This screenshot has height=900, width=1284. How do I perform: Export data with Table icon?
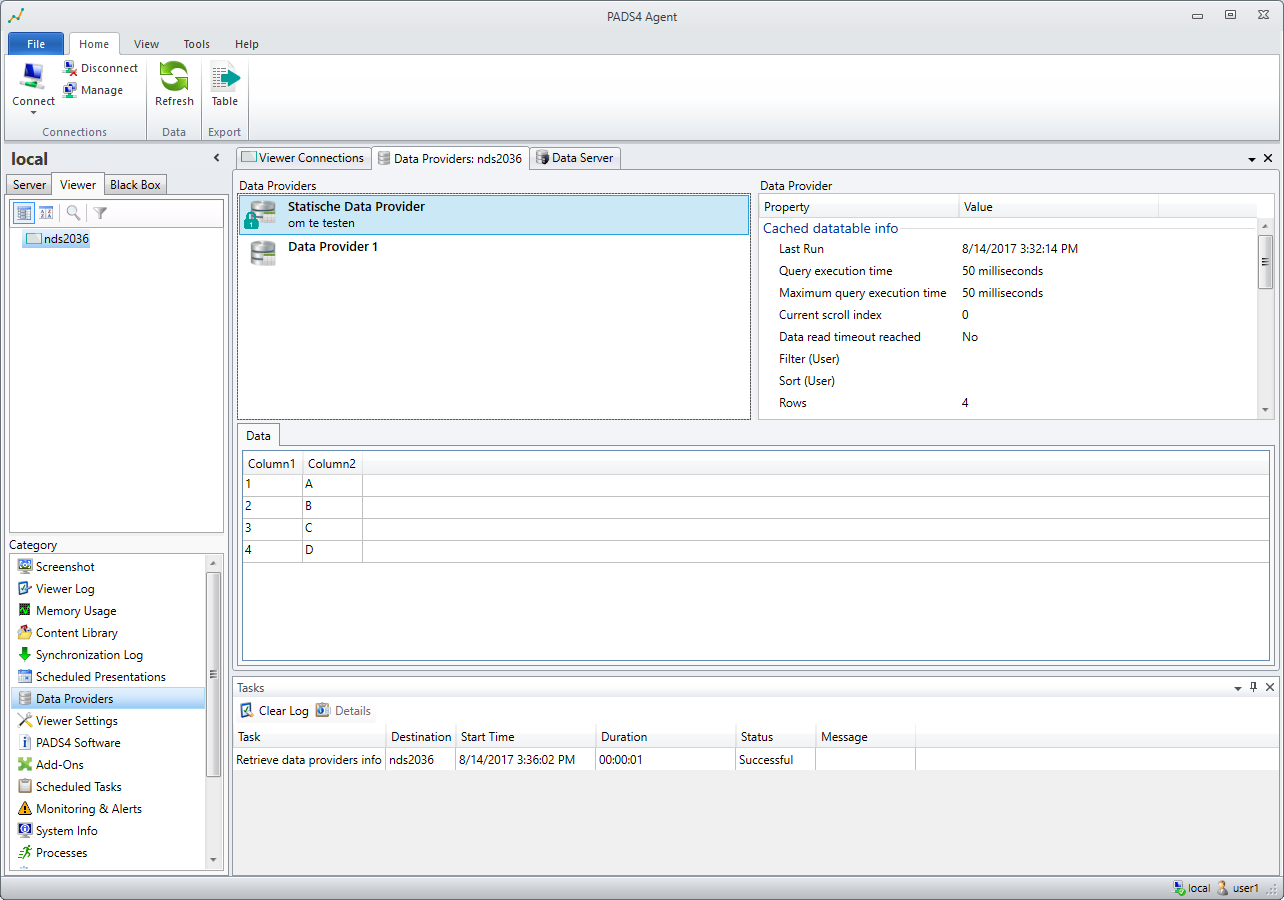(225, 84)
